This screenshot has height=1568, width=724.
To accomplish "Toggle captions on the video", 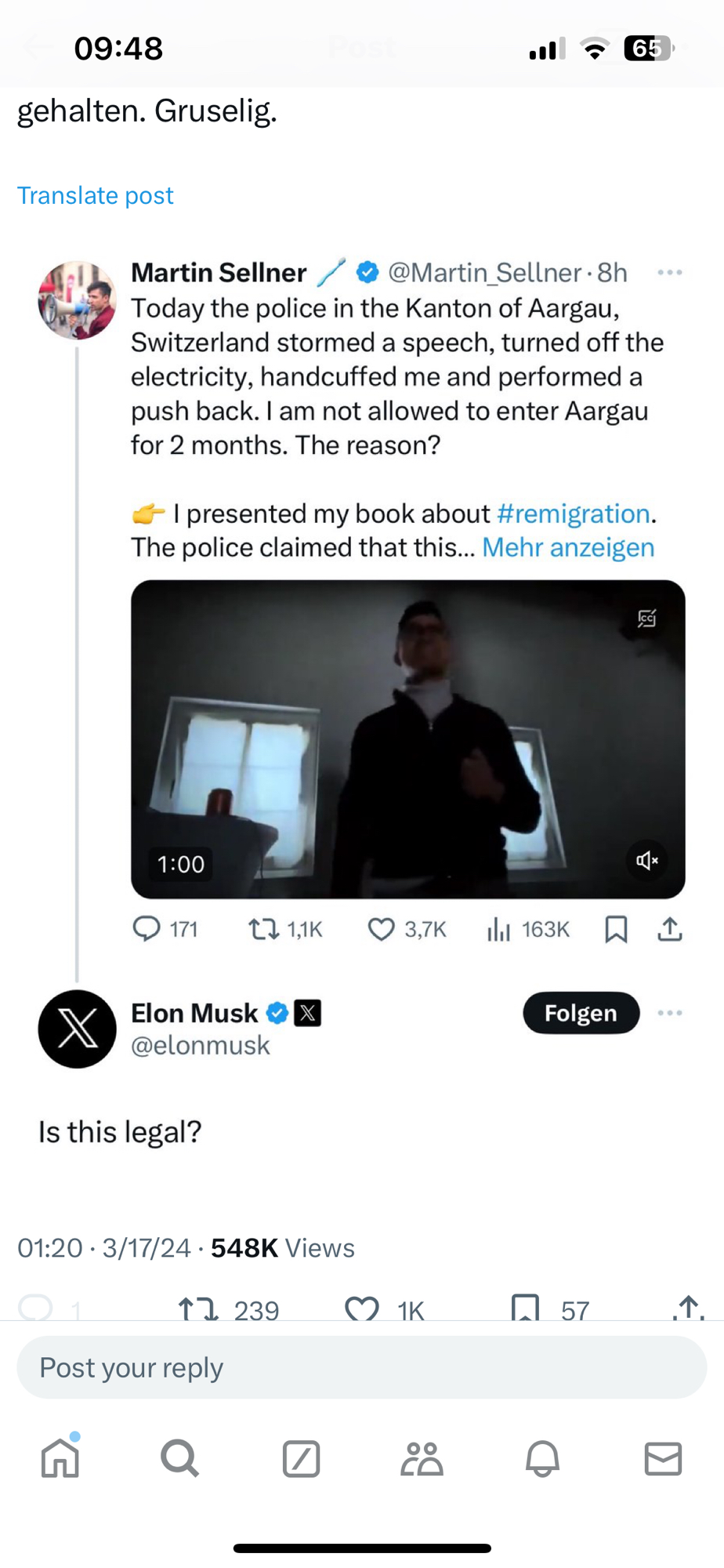I will [x=646, y=619].
